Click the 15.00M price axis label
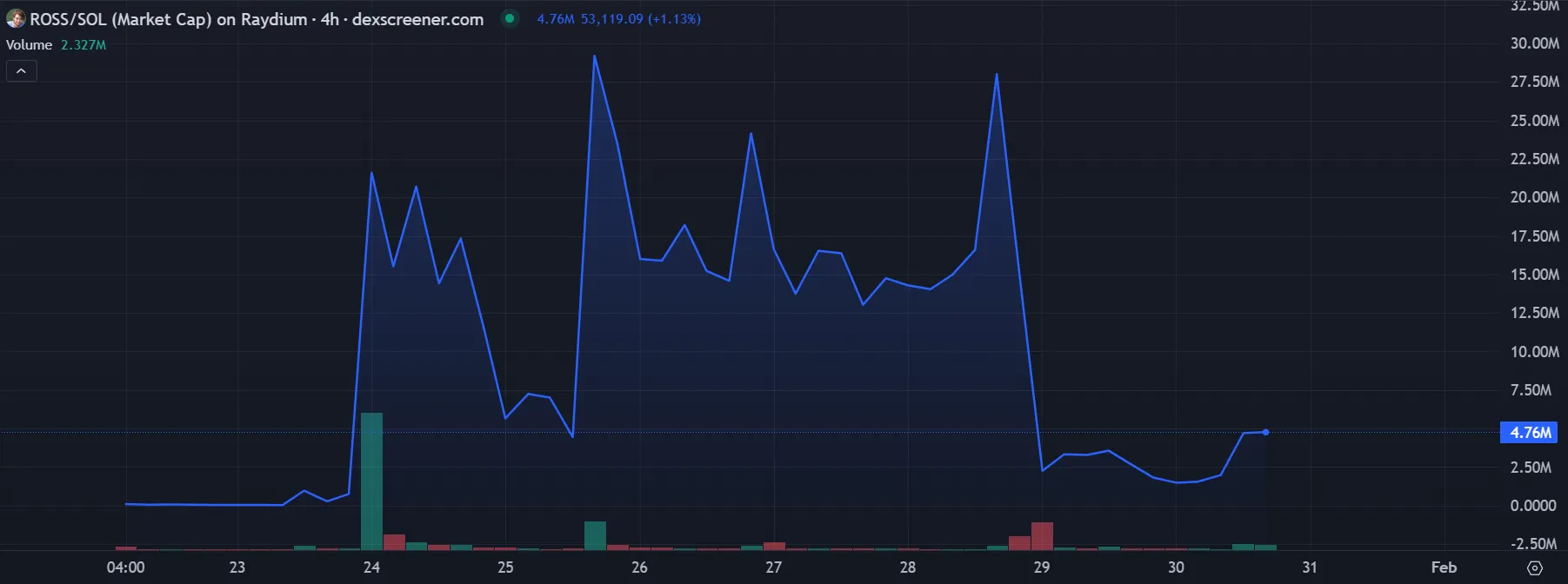The width and height of the screenshot is (1568, 584). point(1534,275)
